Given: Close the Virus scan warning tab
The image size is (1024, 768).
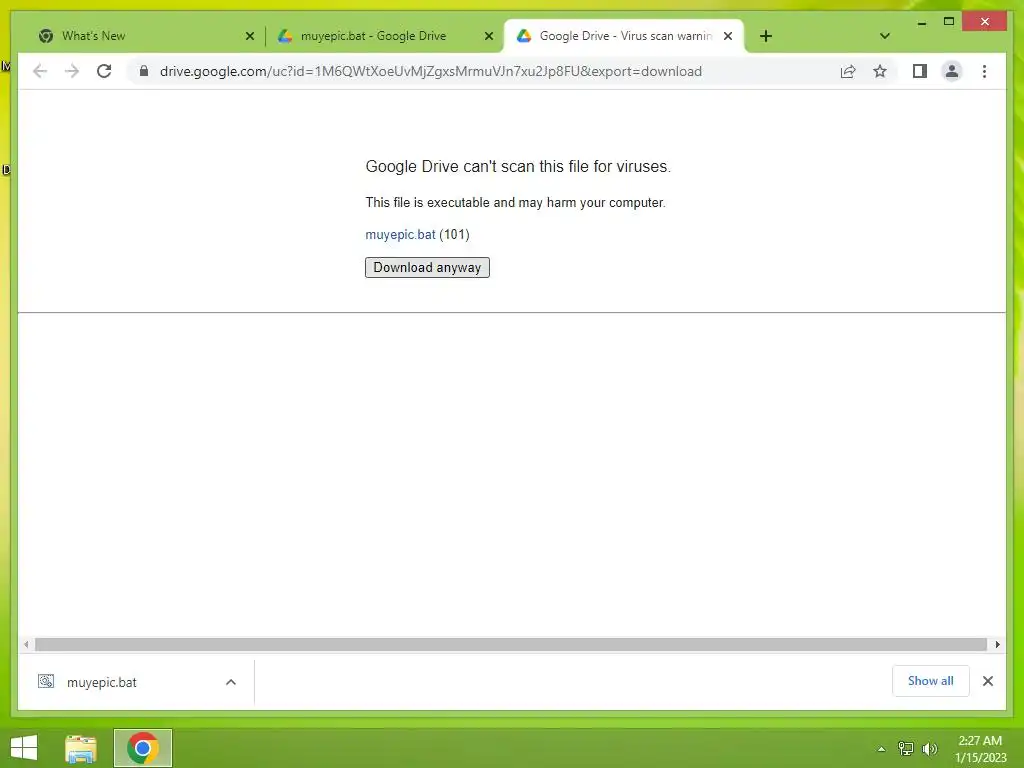Looking at the screenshot, I should pyautogui.click(x=728, y=36).
